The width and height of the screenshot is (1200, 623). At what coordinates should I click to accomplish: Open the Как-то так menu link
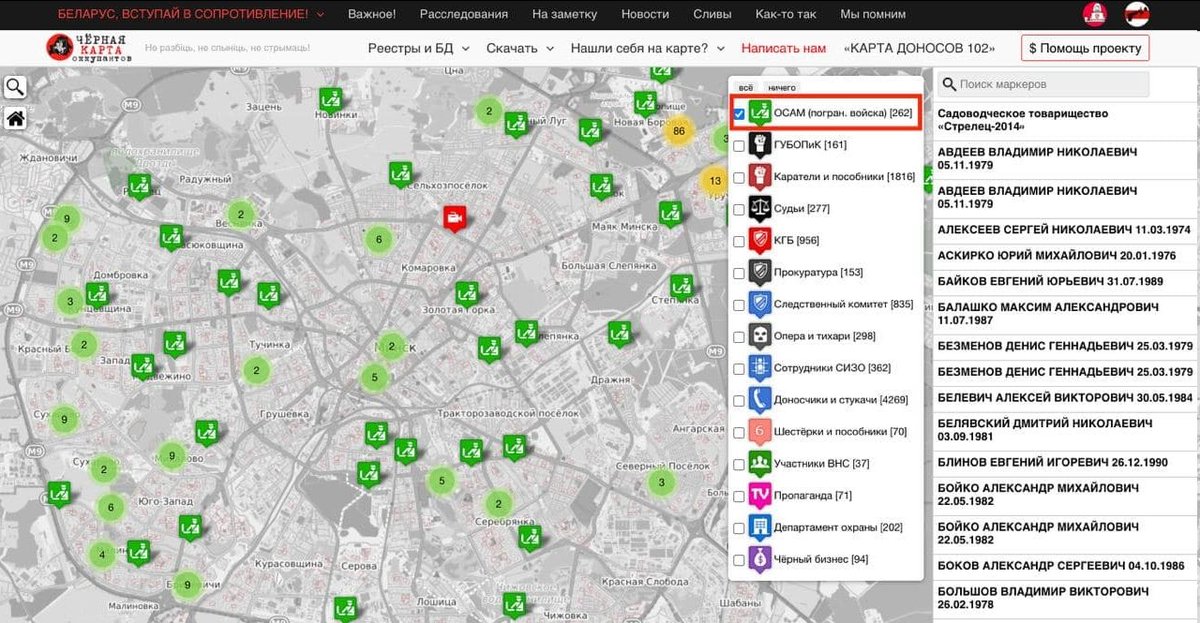[786, 14]
